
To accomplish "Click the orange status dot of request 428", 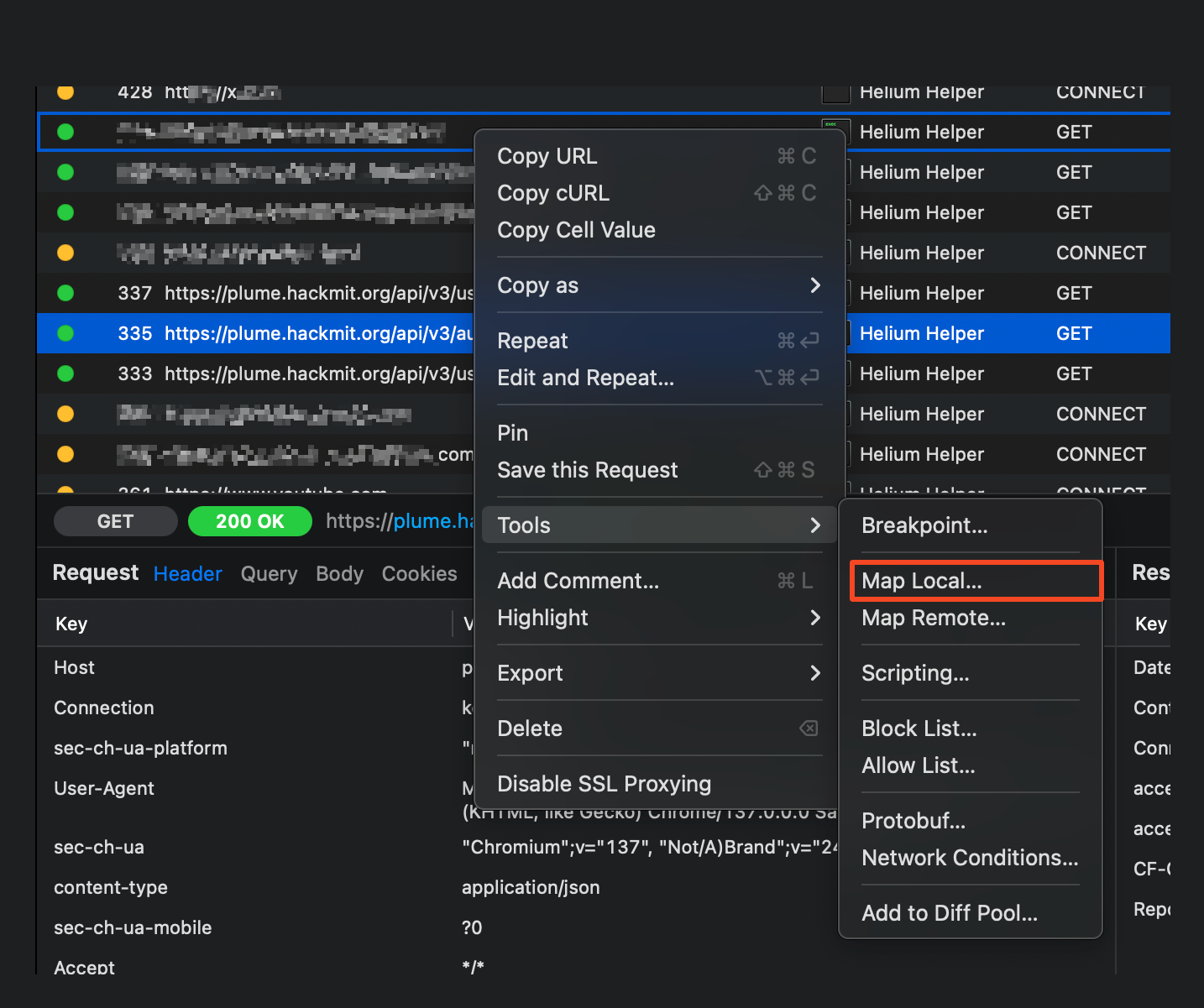I will [x=65, y=92].
